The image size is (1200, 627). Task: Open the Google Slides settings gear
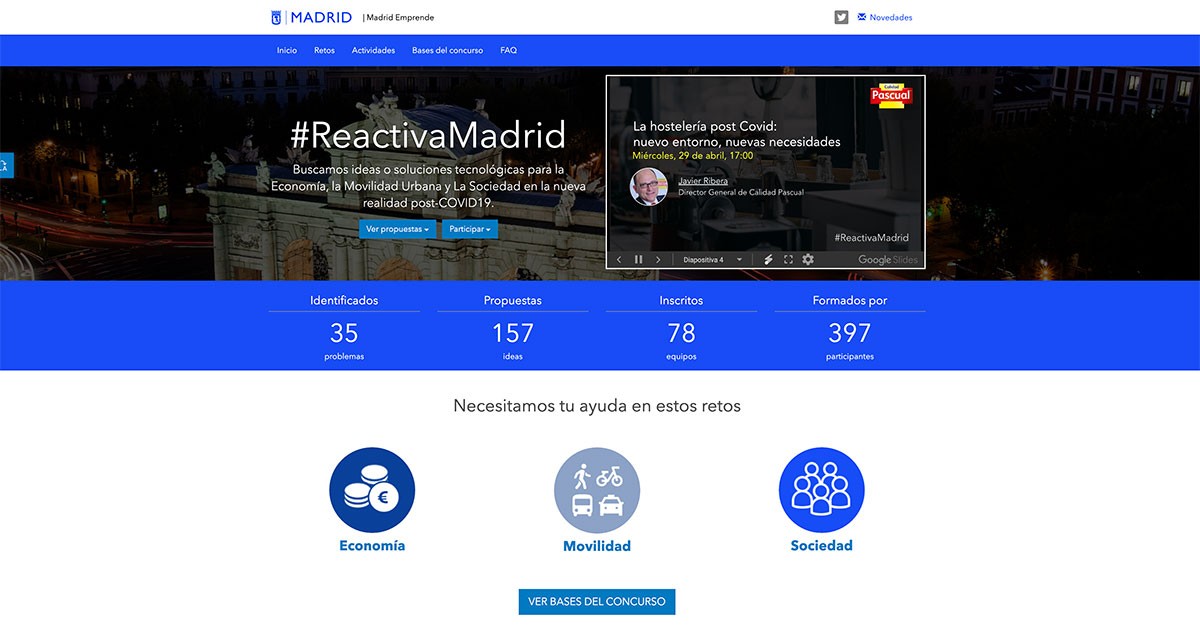(807, 258)
